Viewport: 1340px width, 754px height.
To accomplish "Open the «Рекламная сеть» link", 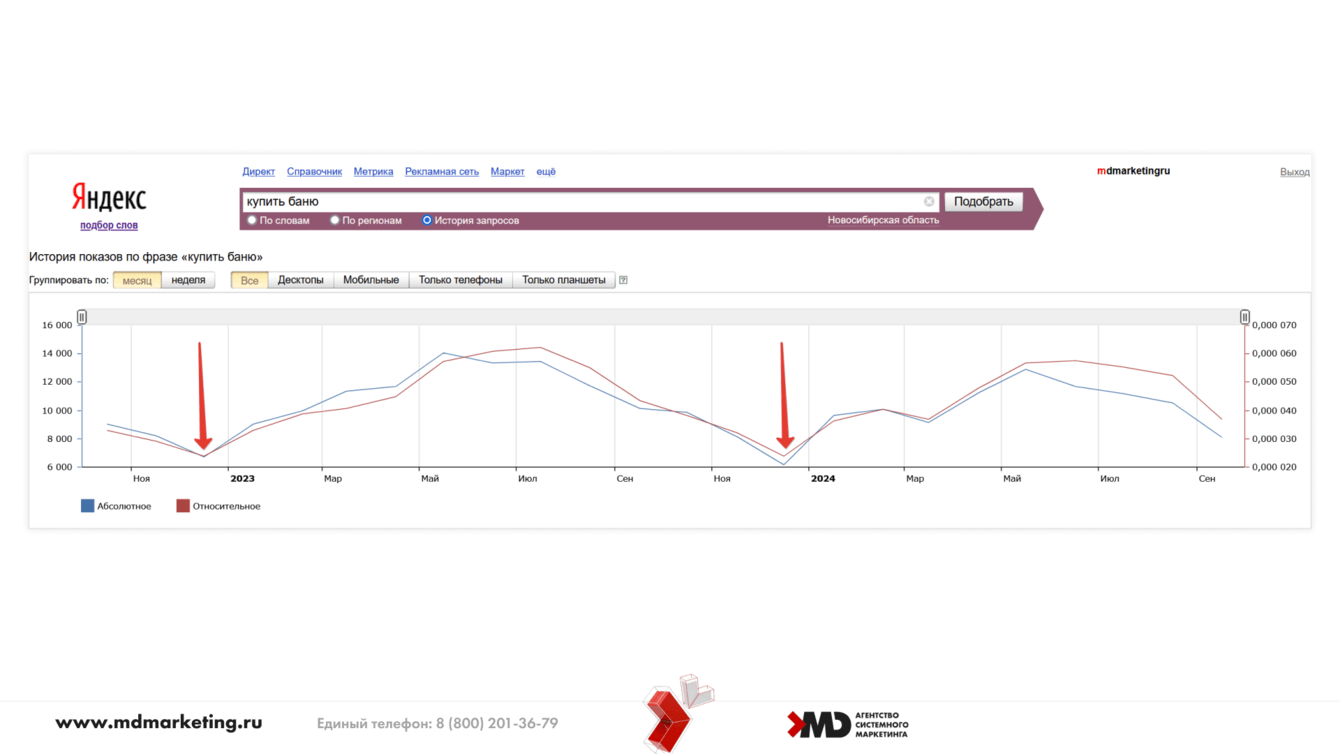I will (x=442, y=172).
